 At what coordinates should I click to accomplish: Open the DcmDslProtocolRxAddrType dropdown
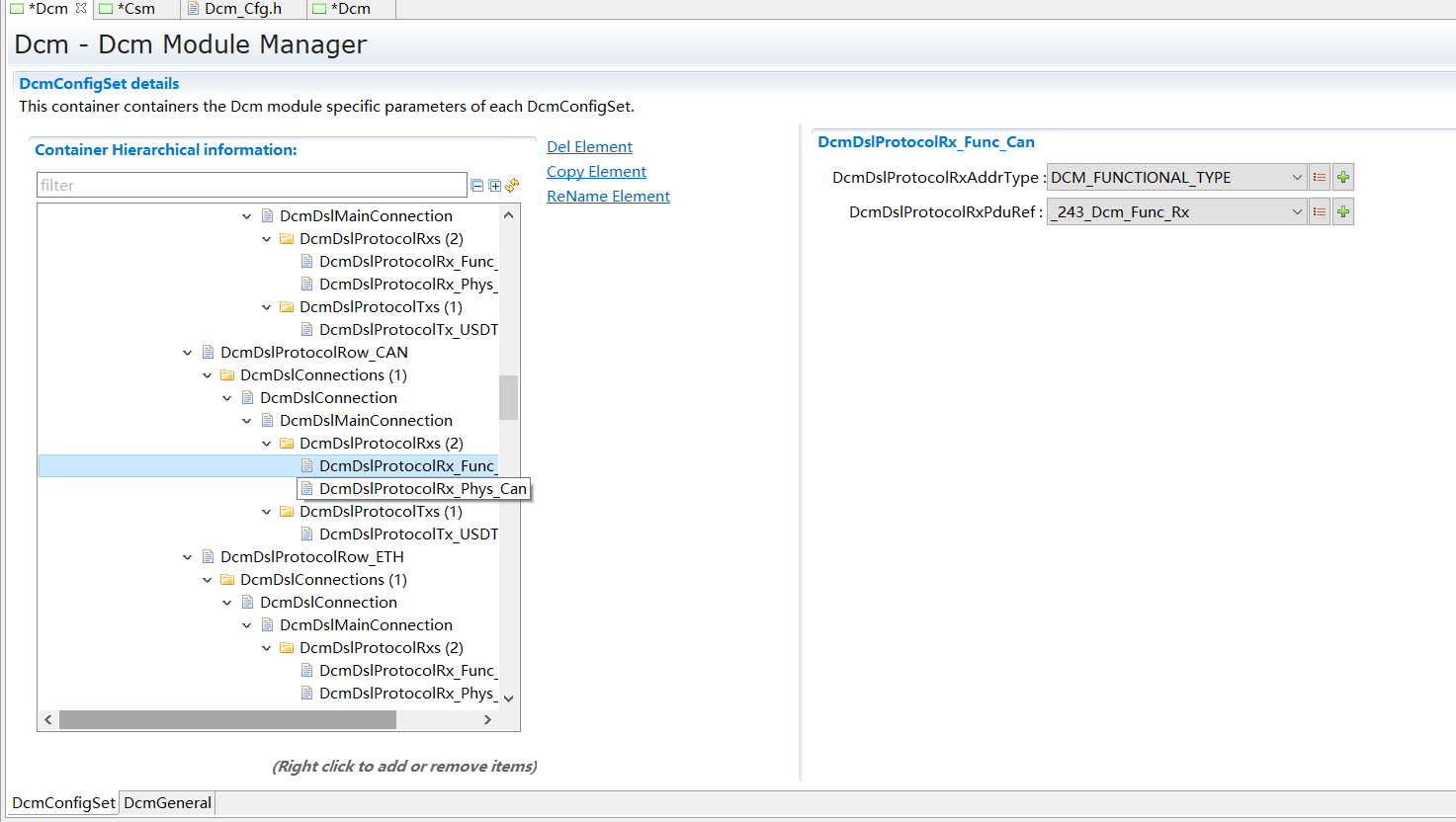pos(1297,178)
